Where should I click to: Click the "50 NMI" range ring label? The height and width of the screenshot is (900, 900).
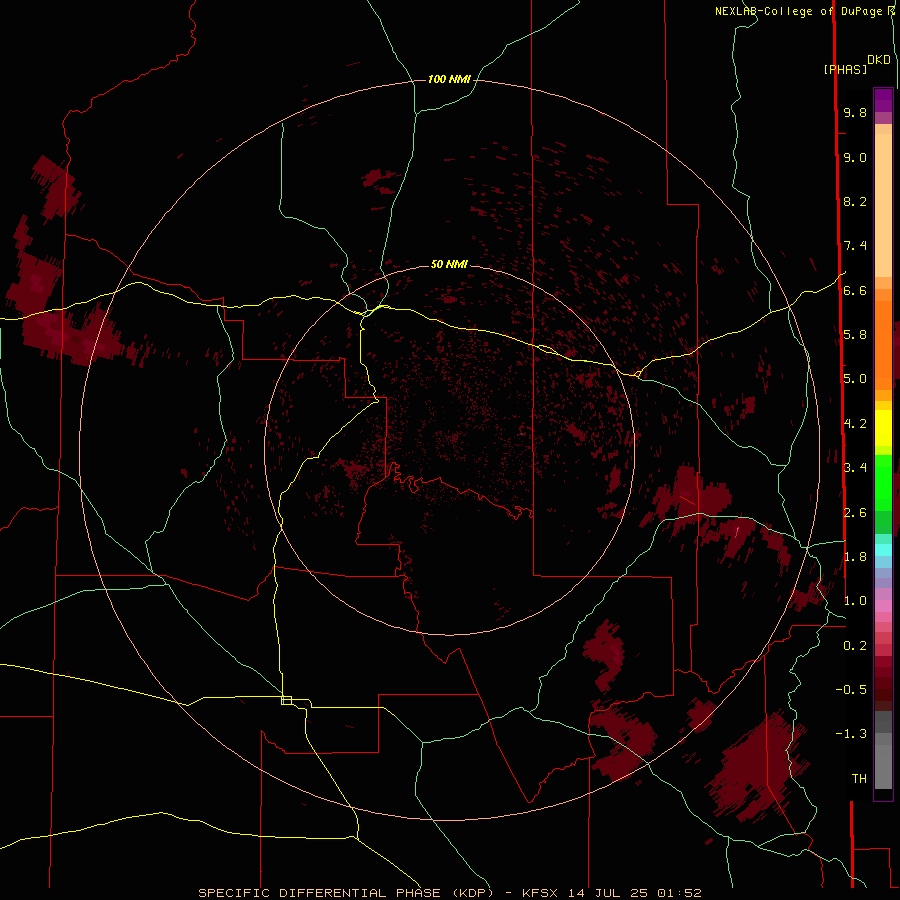[x=449, y=264]
